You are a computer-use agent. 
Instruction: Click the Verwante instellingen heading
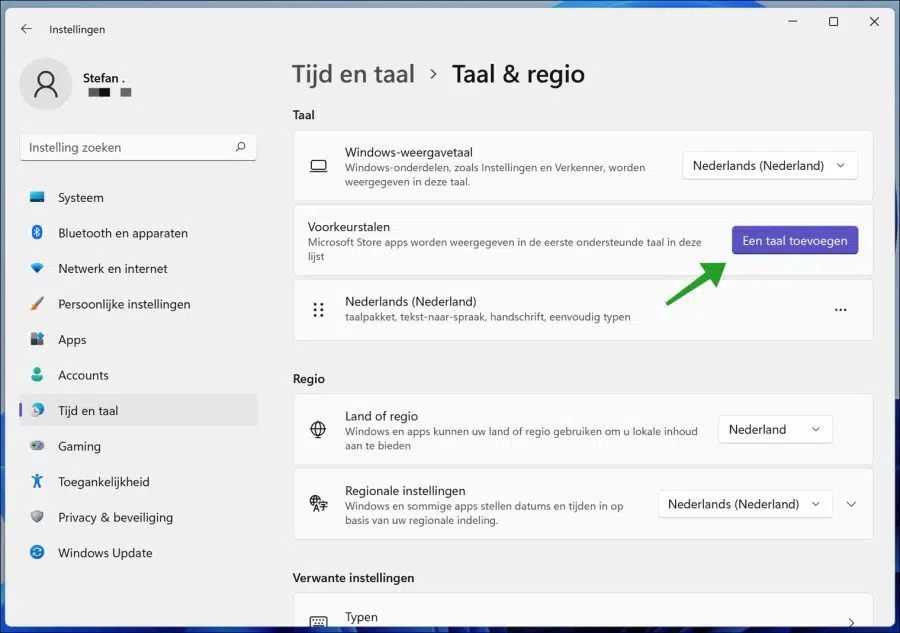tap(353, 578)
